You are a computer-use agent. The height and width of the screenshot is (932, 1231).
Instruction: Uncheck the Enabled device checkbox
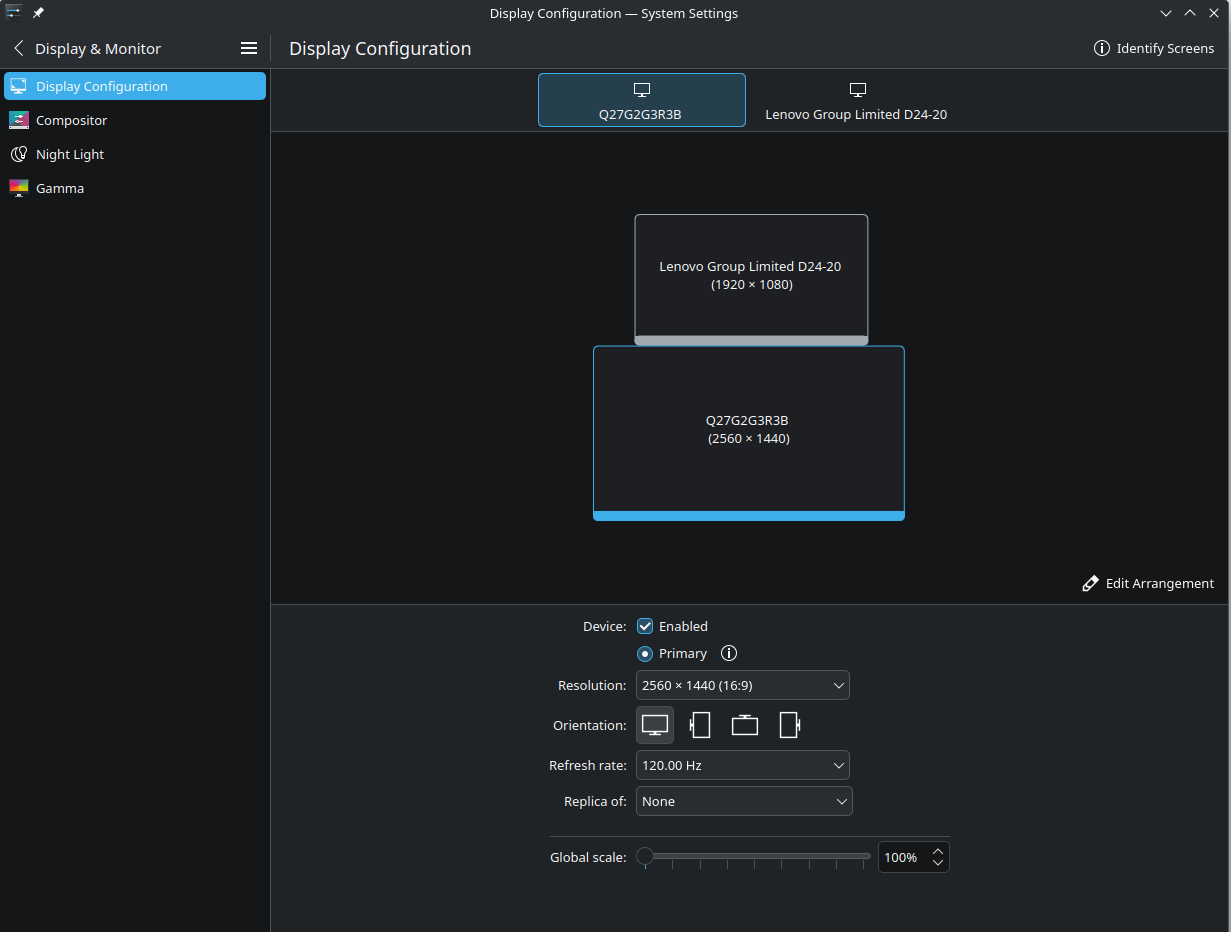point(645,626)
